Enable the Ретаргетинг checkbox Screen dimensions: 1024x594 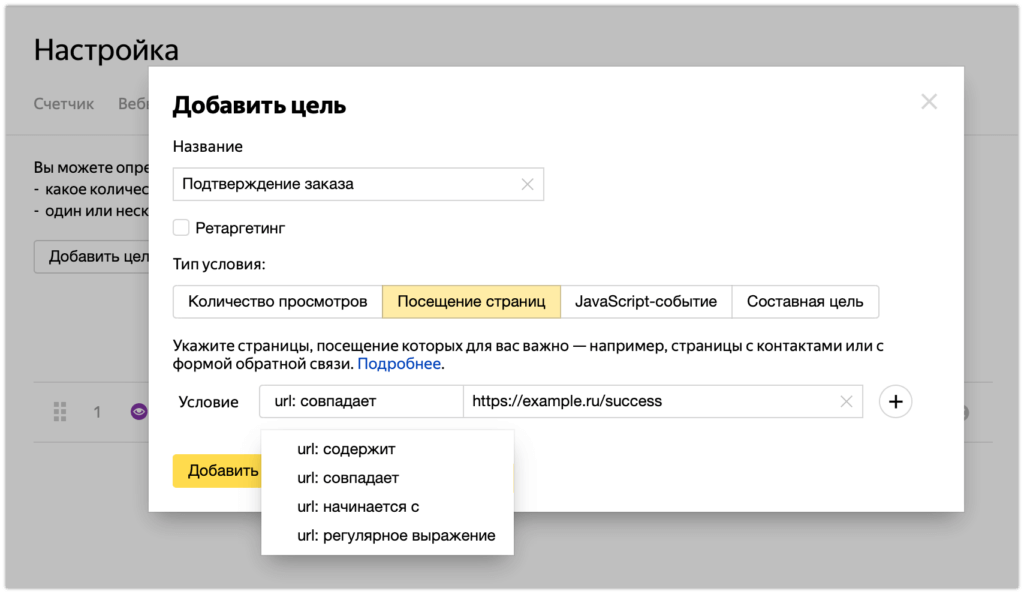(x=181, y=228)
